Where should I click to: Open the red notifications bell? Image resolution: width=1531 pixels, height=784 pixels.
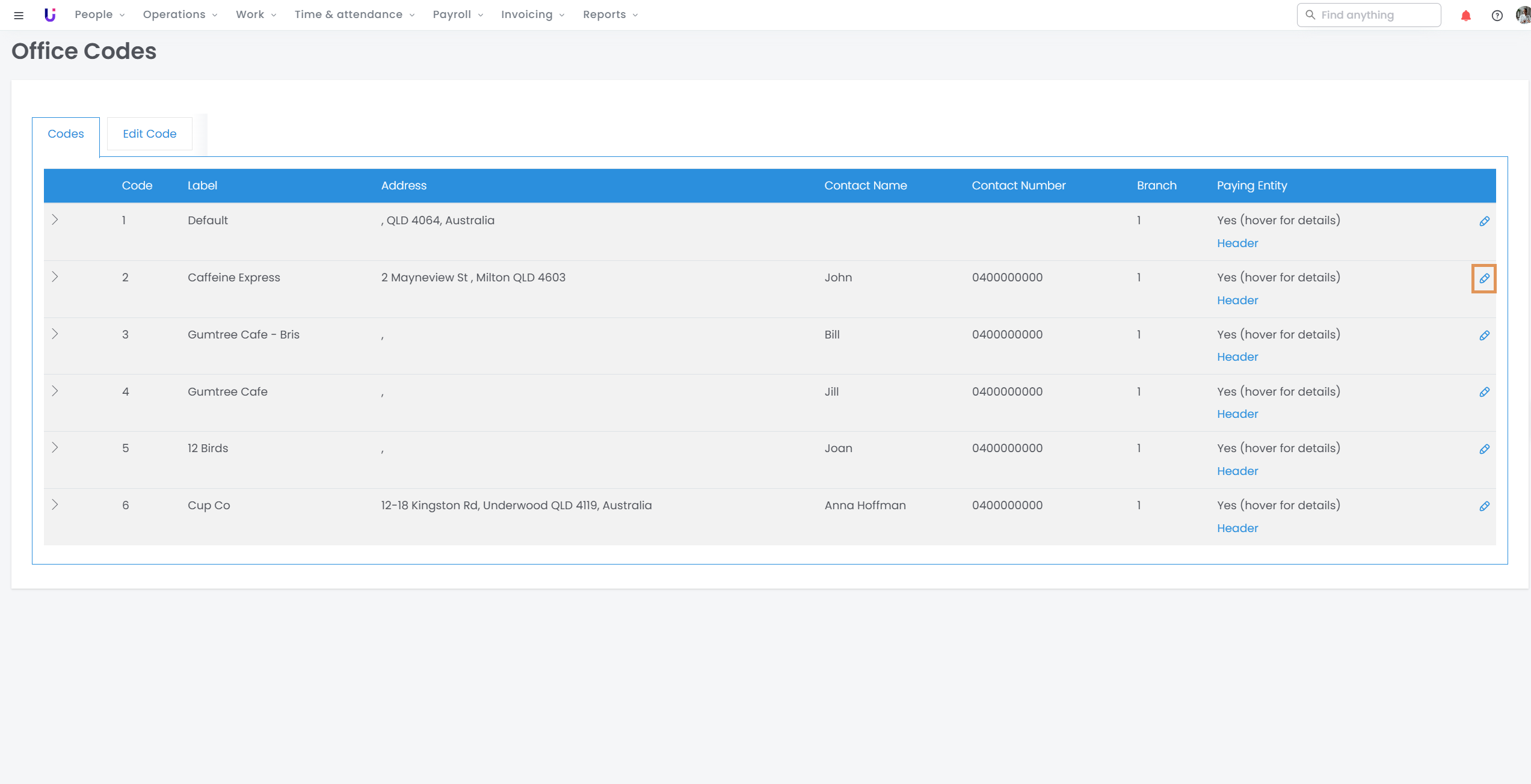click(1465, 16)
